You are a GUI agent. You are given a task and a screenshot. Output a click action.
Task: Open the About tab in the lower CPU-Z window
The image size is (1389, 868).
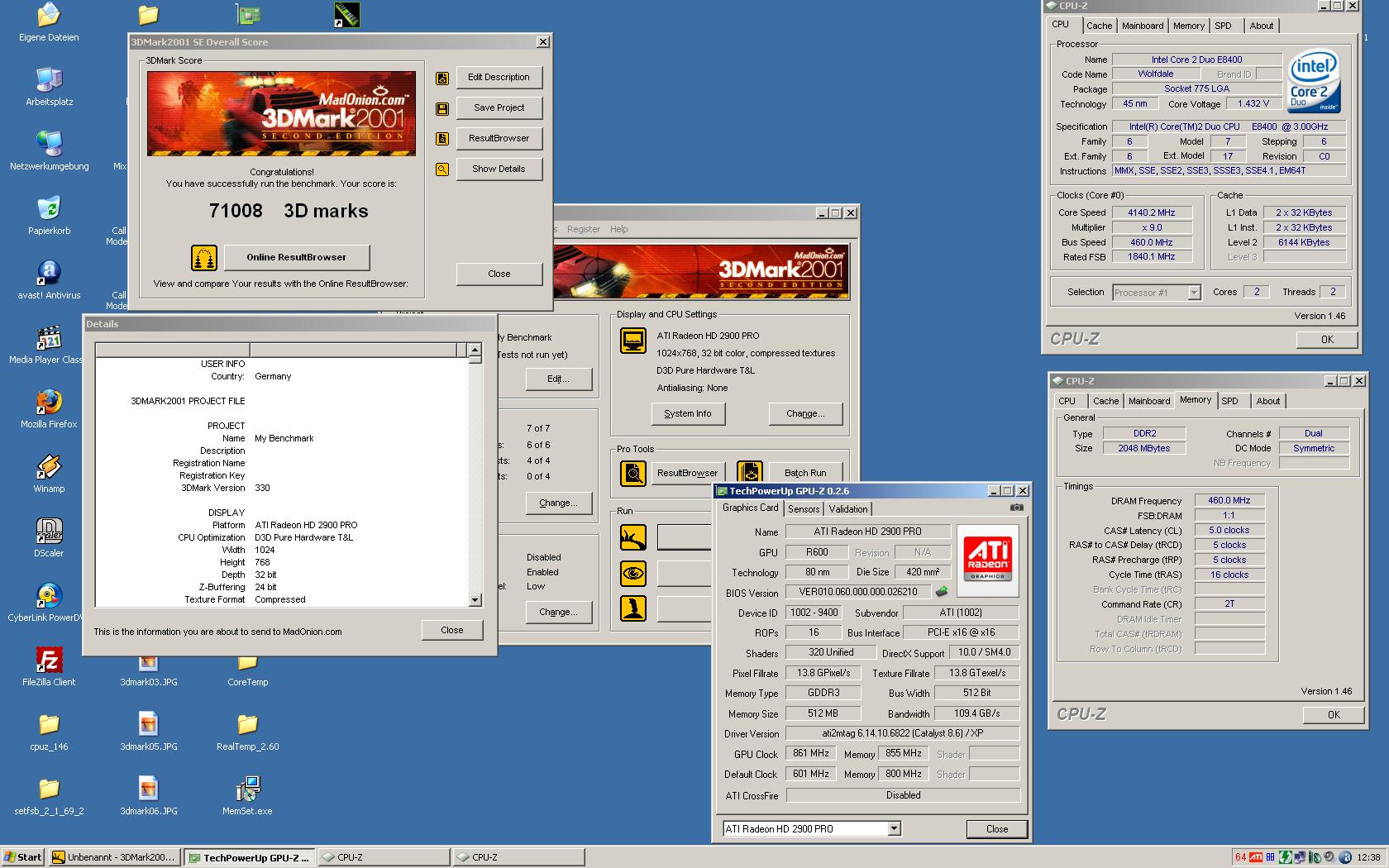coord(1267,401)
